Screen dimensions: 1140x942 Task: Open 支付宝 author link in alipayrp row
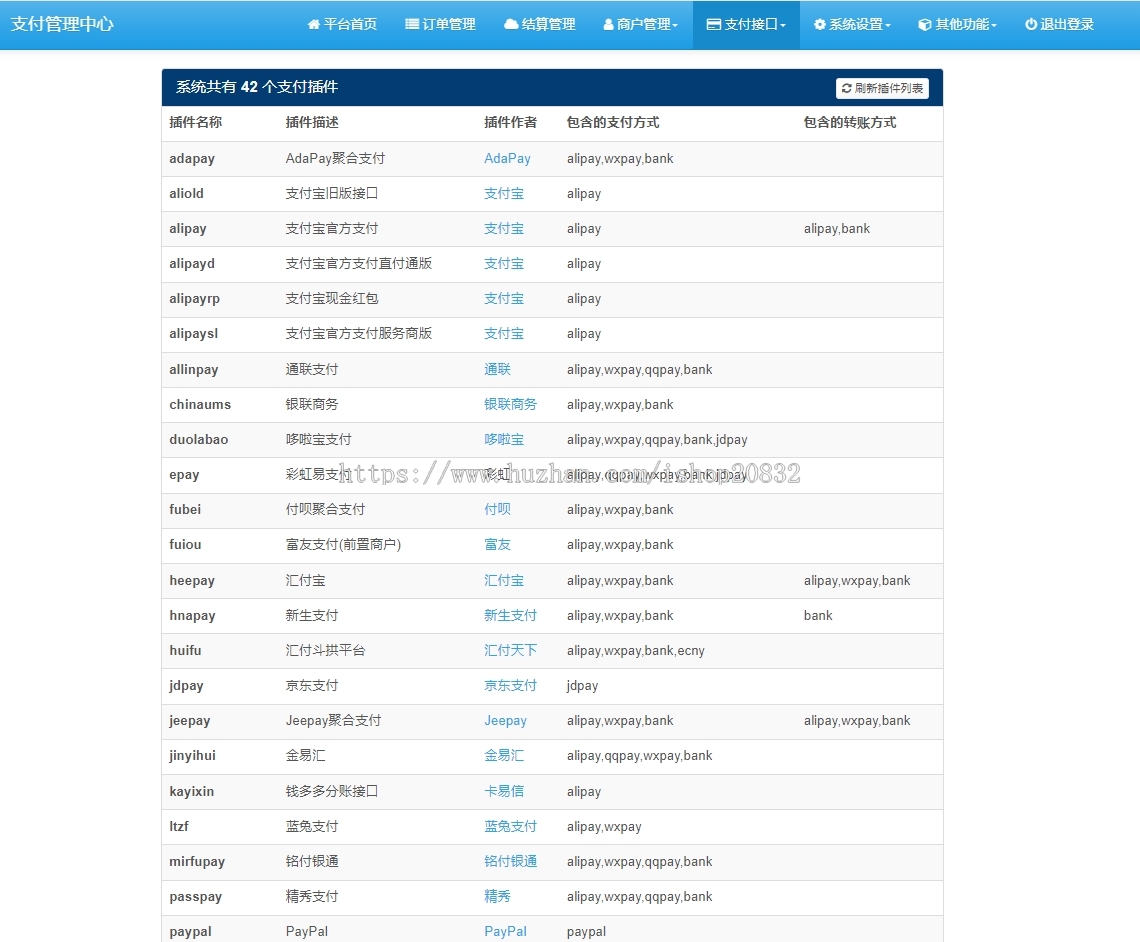pos(504,299)
